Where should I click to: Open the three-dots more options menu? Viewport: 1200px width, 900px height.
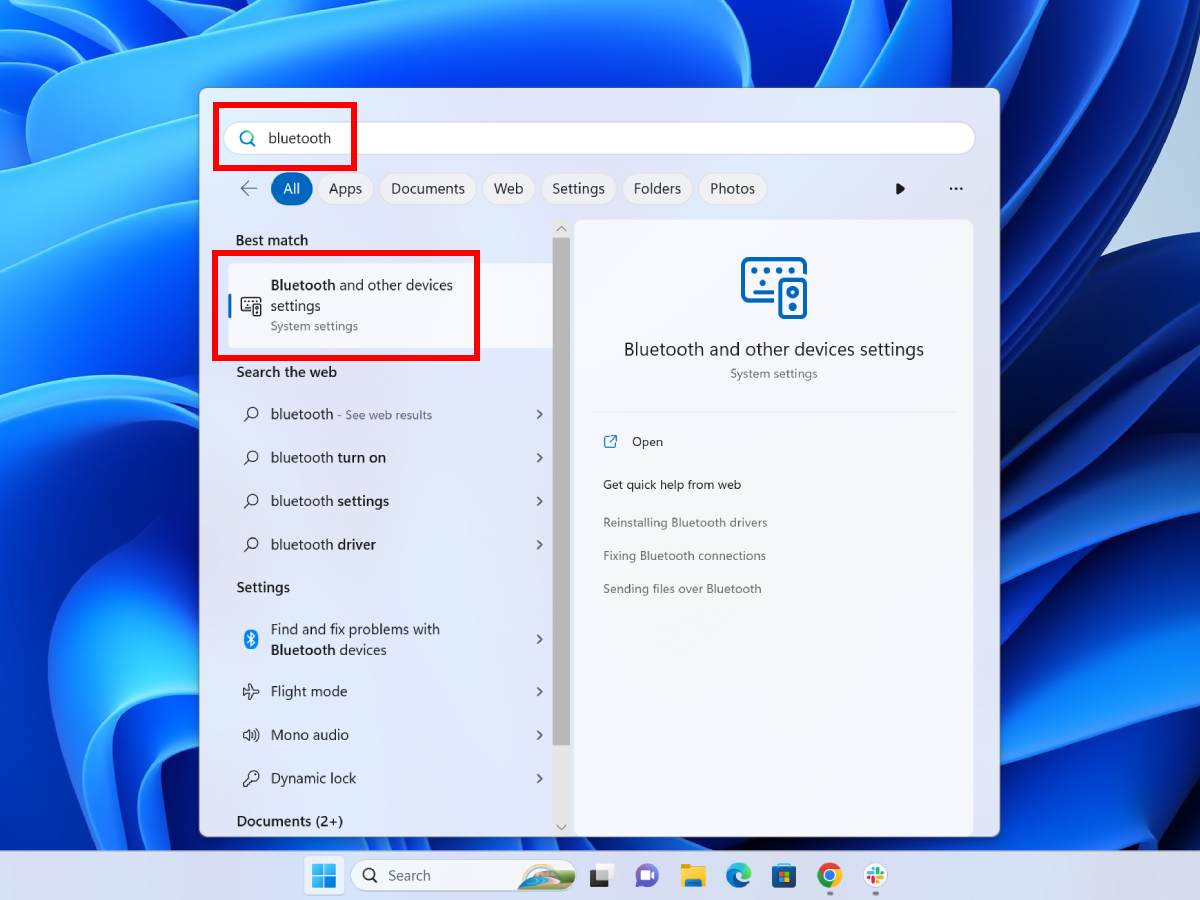click(x=956, y=189)
